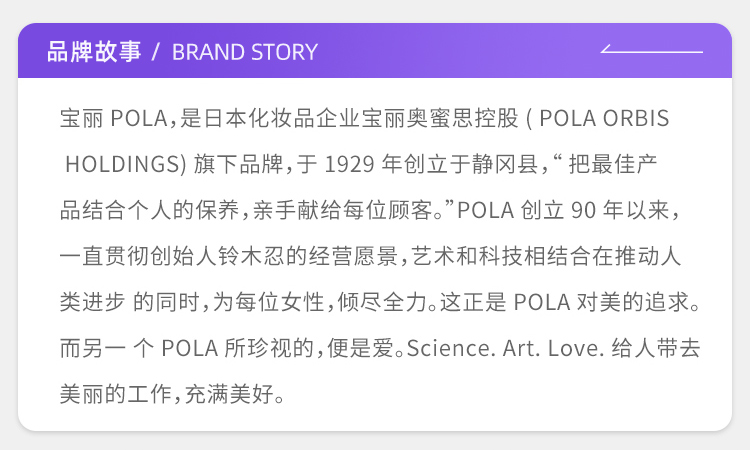Click the text 宝丽 POLA at start
This screenshot has height=450, width=750.
[x=114, y=118]
